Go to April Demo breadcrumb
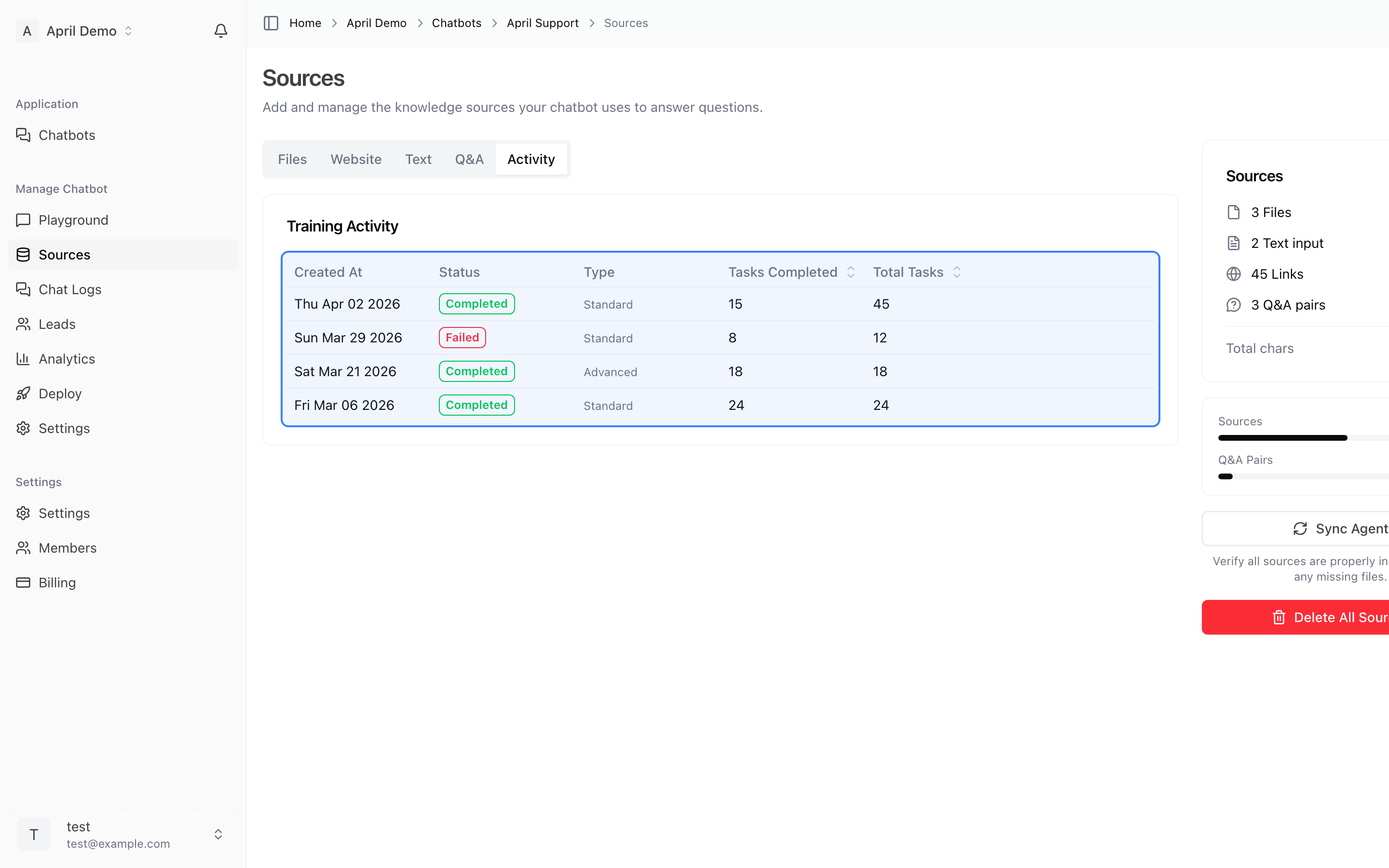The height and width of the screenshot is (868, 1389). (x=377, y=23)
